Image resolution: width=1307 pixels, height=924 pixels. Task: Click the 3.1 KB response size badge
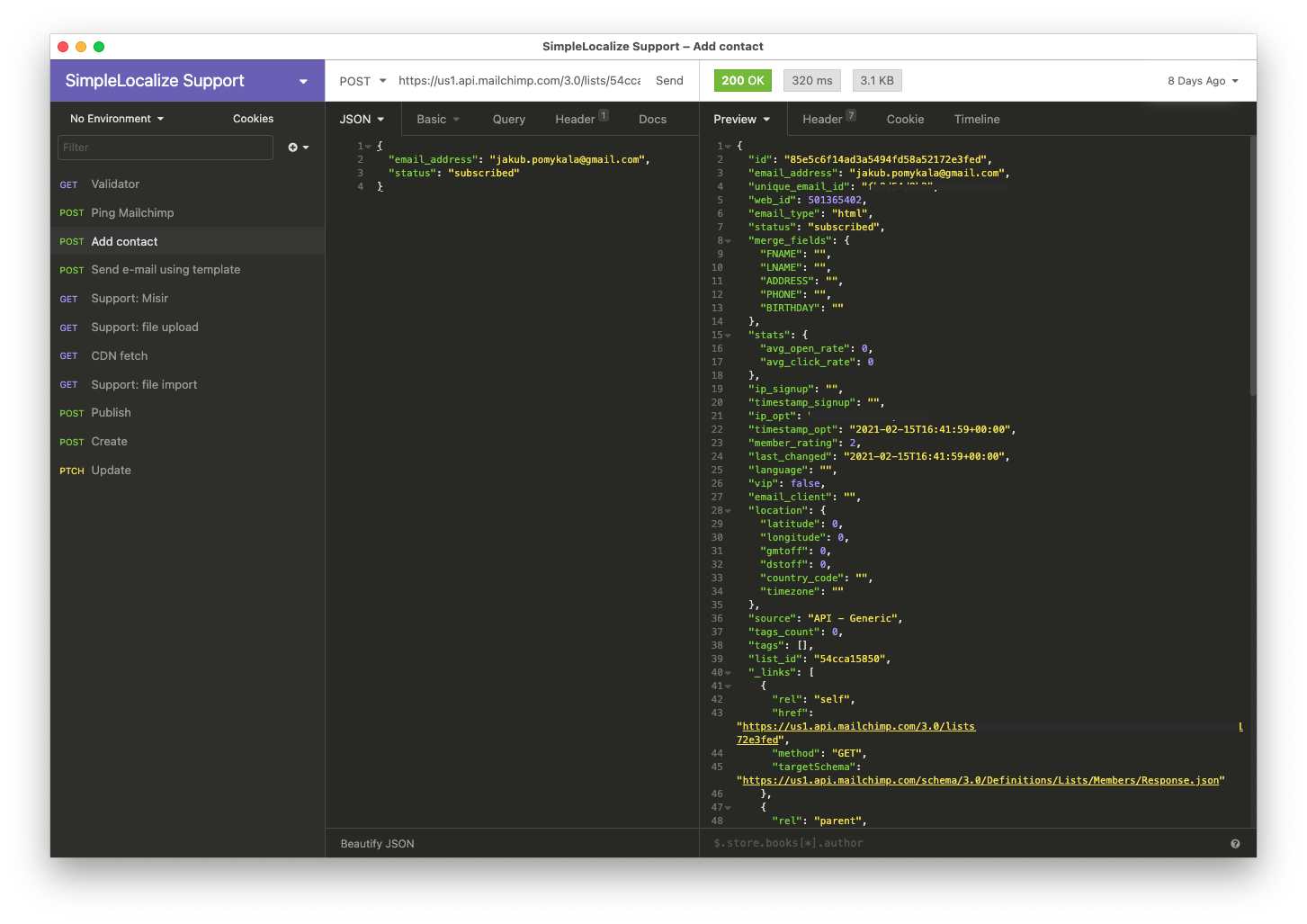point(877,80)
